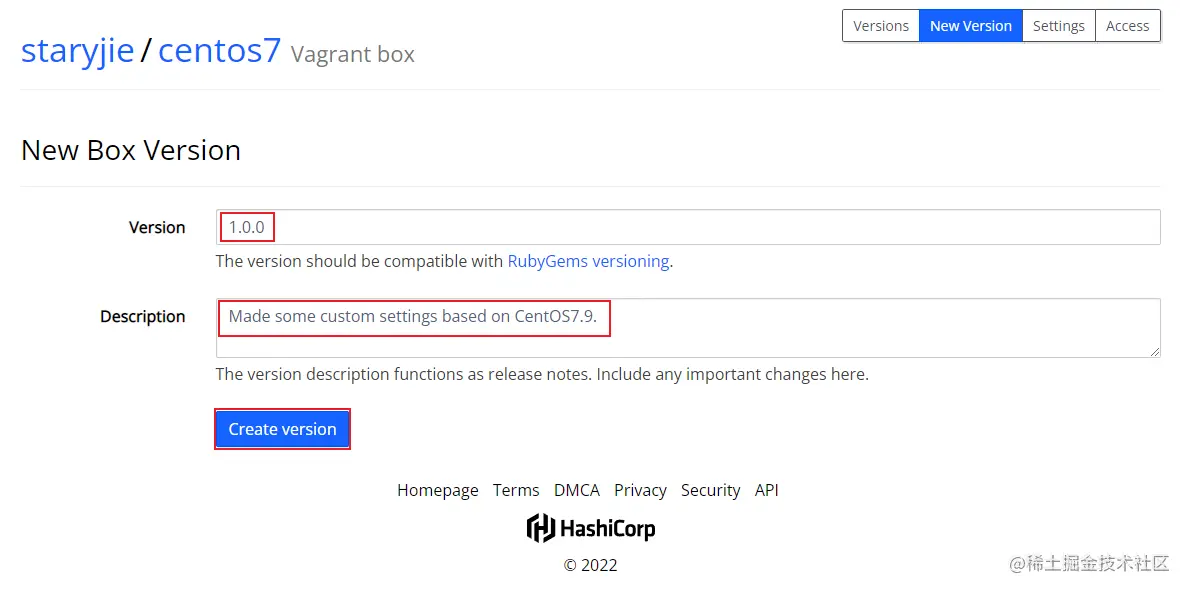Follow the RubyGems versioning link
1188x592 pixels.
[x=588, y=262]
